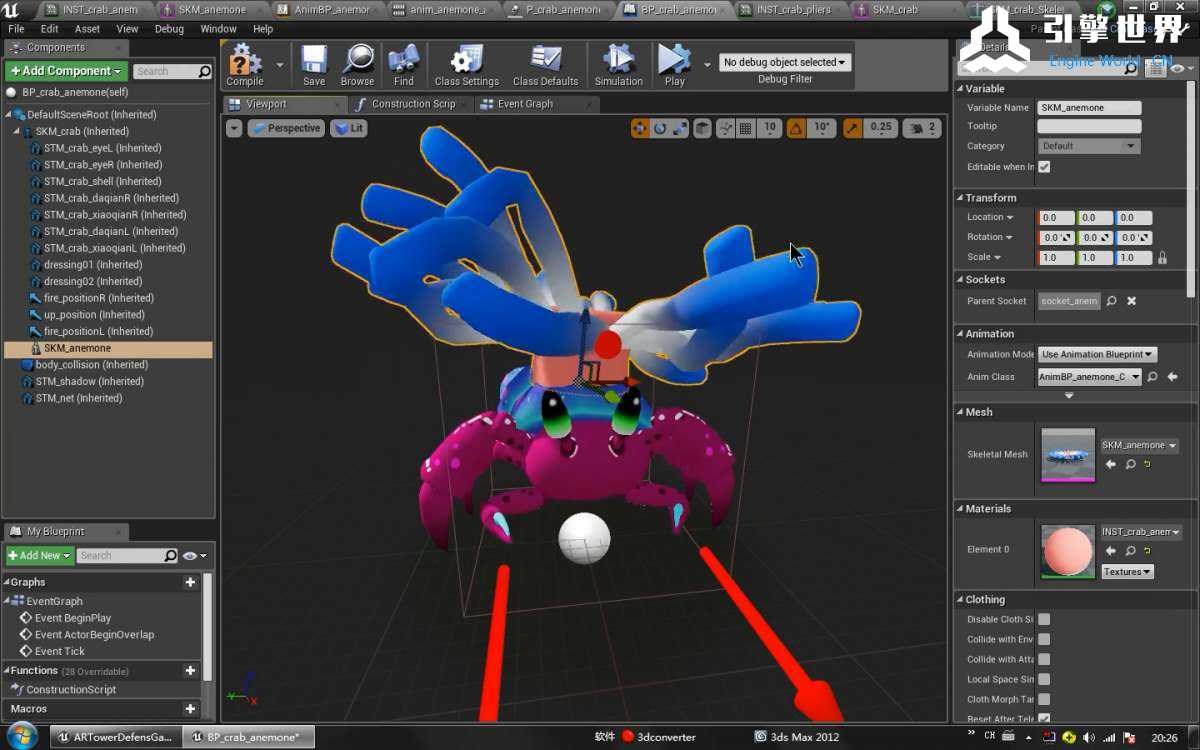
Task: Start Simulation from toolbar
Action: point(618,62)
